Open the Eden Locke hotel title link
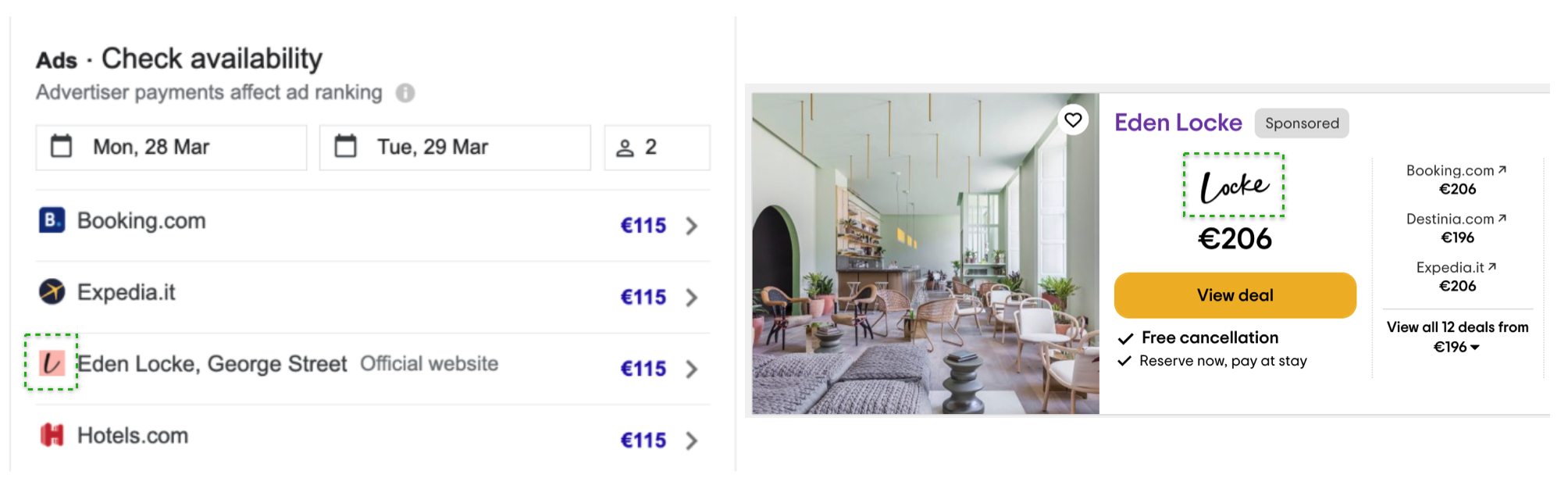Screen dimensions: 1568x478 tap(1178, 123)
